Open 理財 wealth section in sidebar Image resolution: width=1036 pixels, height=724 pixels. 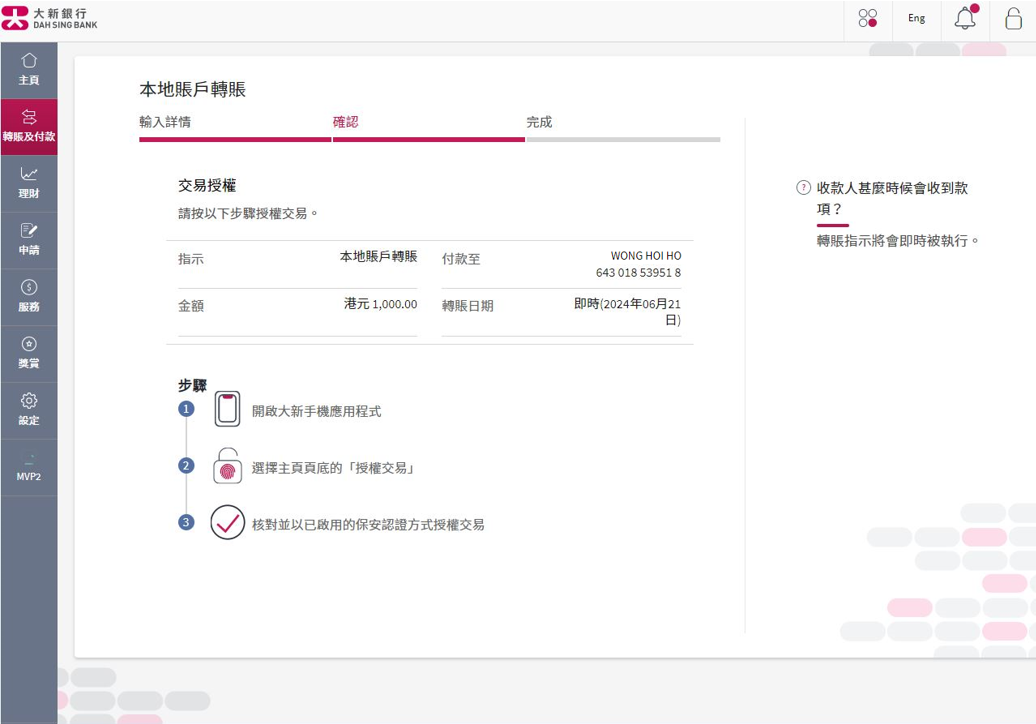pyautogui.click(x=29, y=184)
